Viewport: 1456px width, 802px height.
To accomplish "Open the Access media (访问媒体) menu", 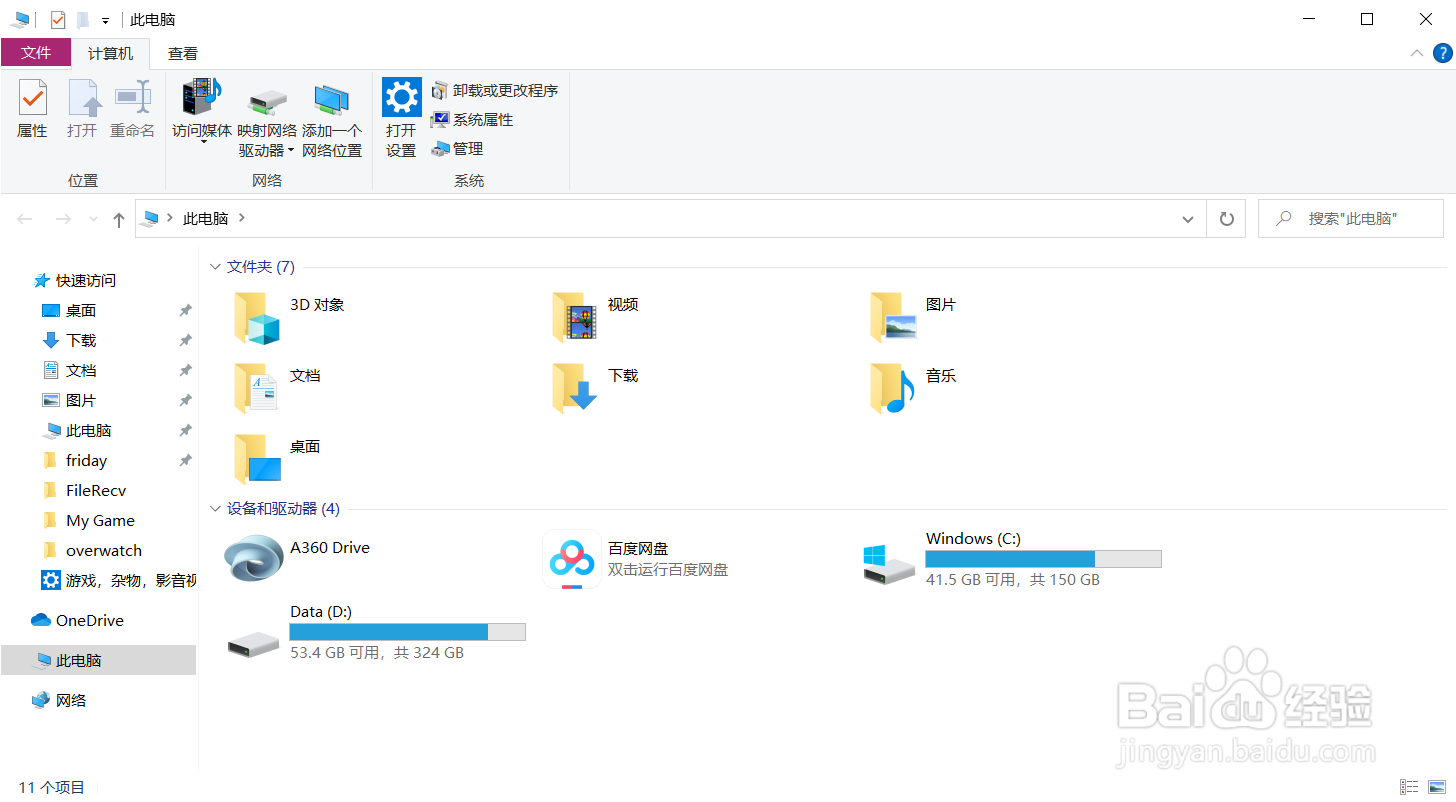I will (x=202, y=110).
